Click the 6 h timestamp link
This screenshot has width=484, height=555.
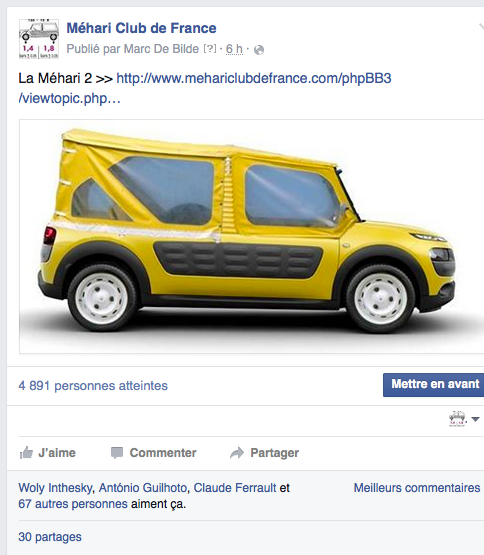pos(234,49)
